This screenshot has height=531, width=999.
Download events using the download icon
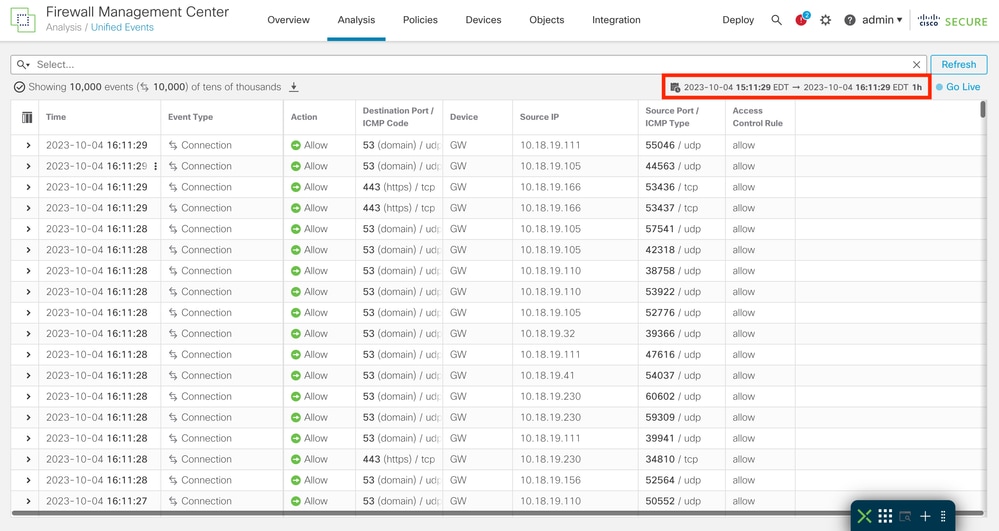coord(294,87)
